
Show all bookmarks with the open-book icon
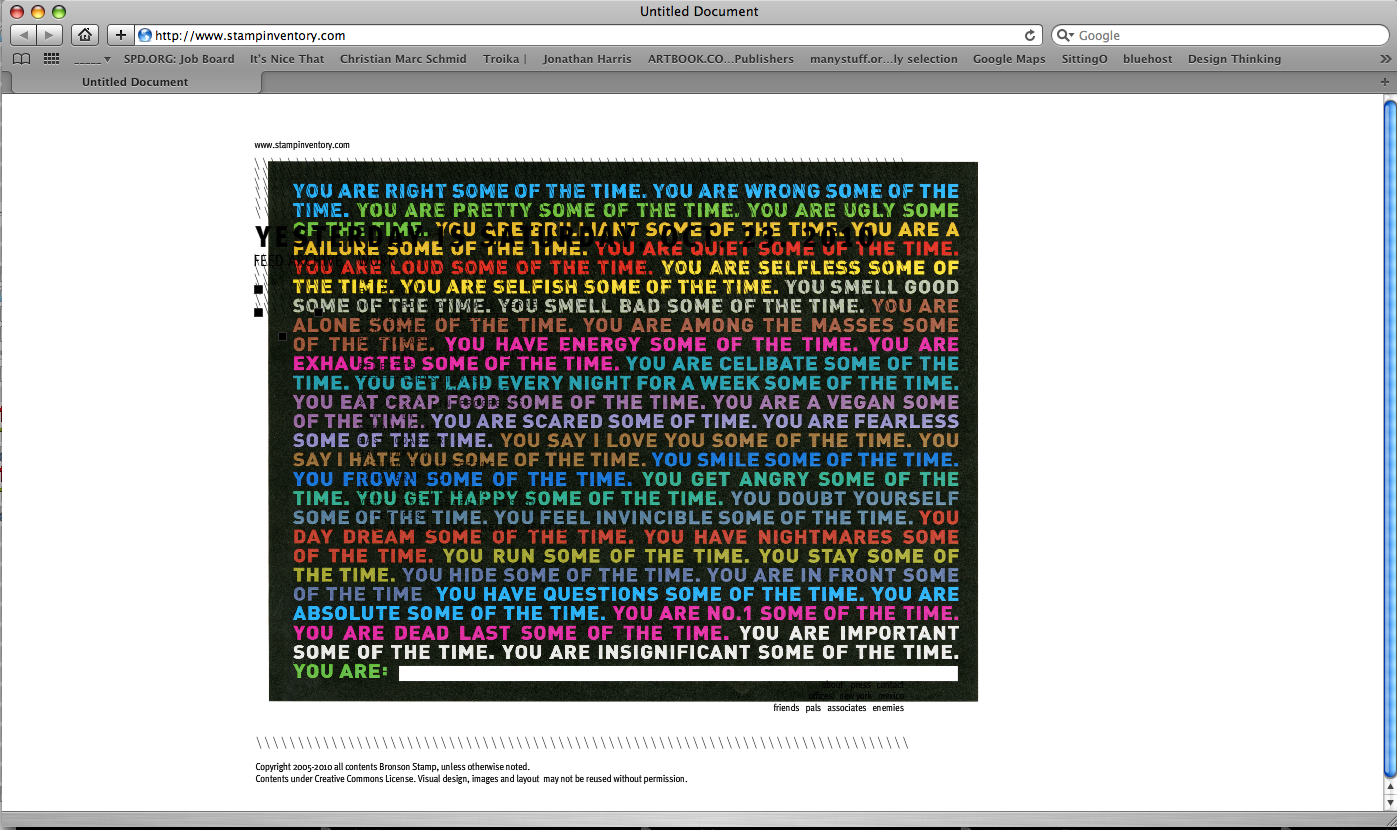pos(21,59)
